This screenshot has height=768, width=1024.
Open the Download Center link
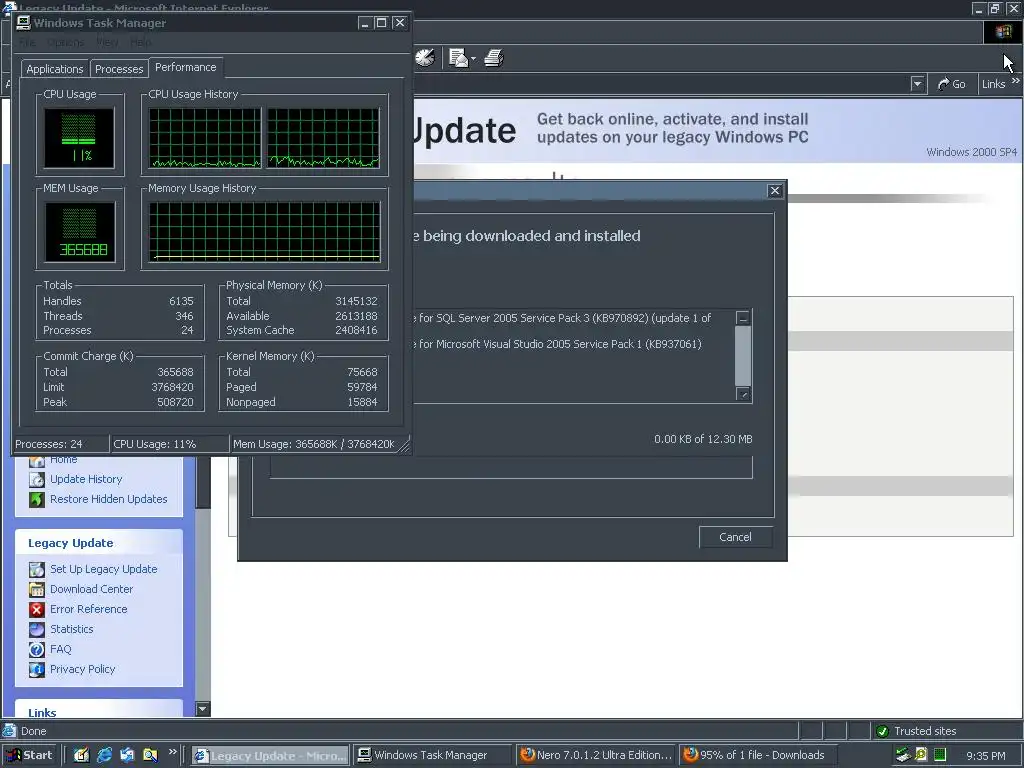[91, 589]
